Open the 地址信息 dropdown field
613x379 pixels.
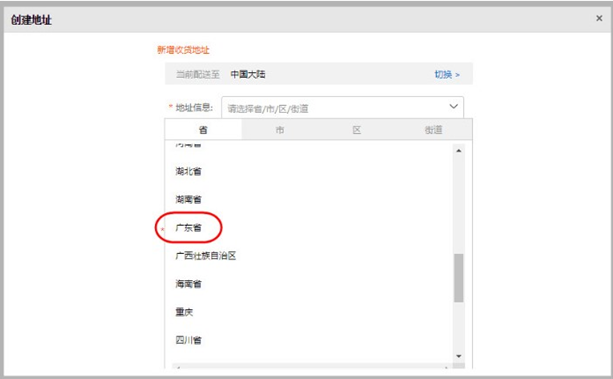pyautogui.click(x=342, y=108)
